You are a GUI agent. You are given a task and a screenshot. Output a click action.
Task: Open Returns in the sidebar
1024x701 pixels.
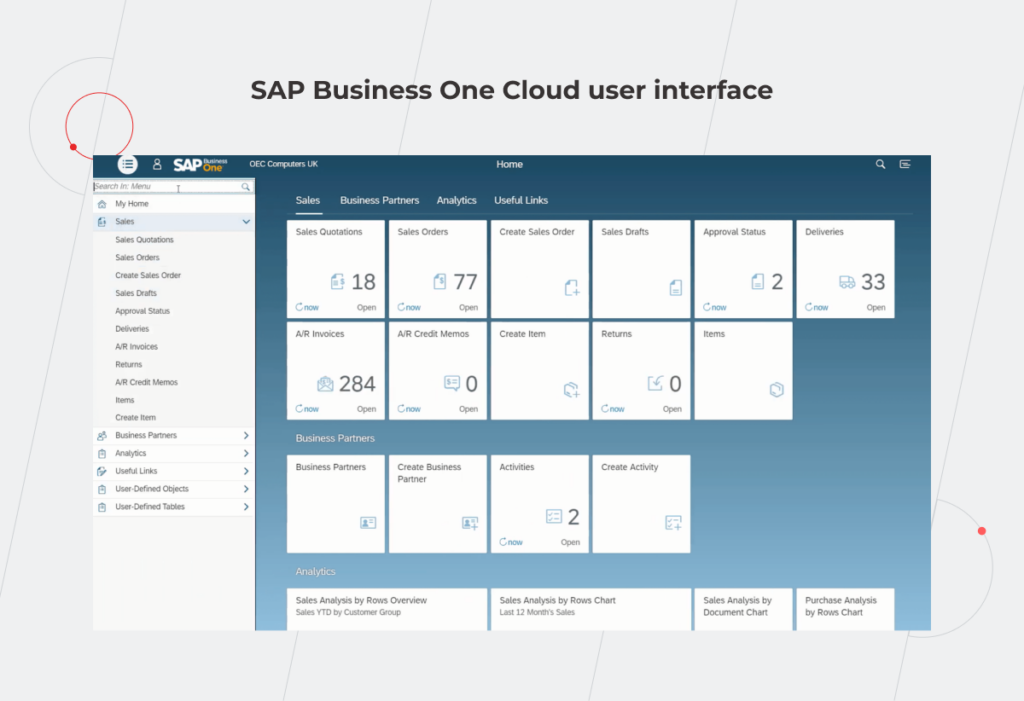coord(129,365)
